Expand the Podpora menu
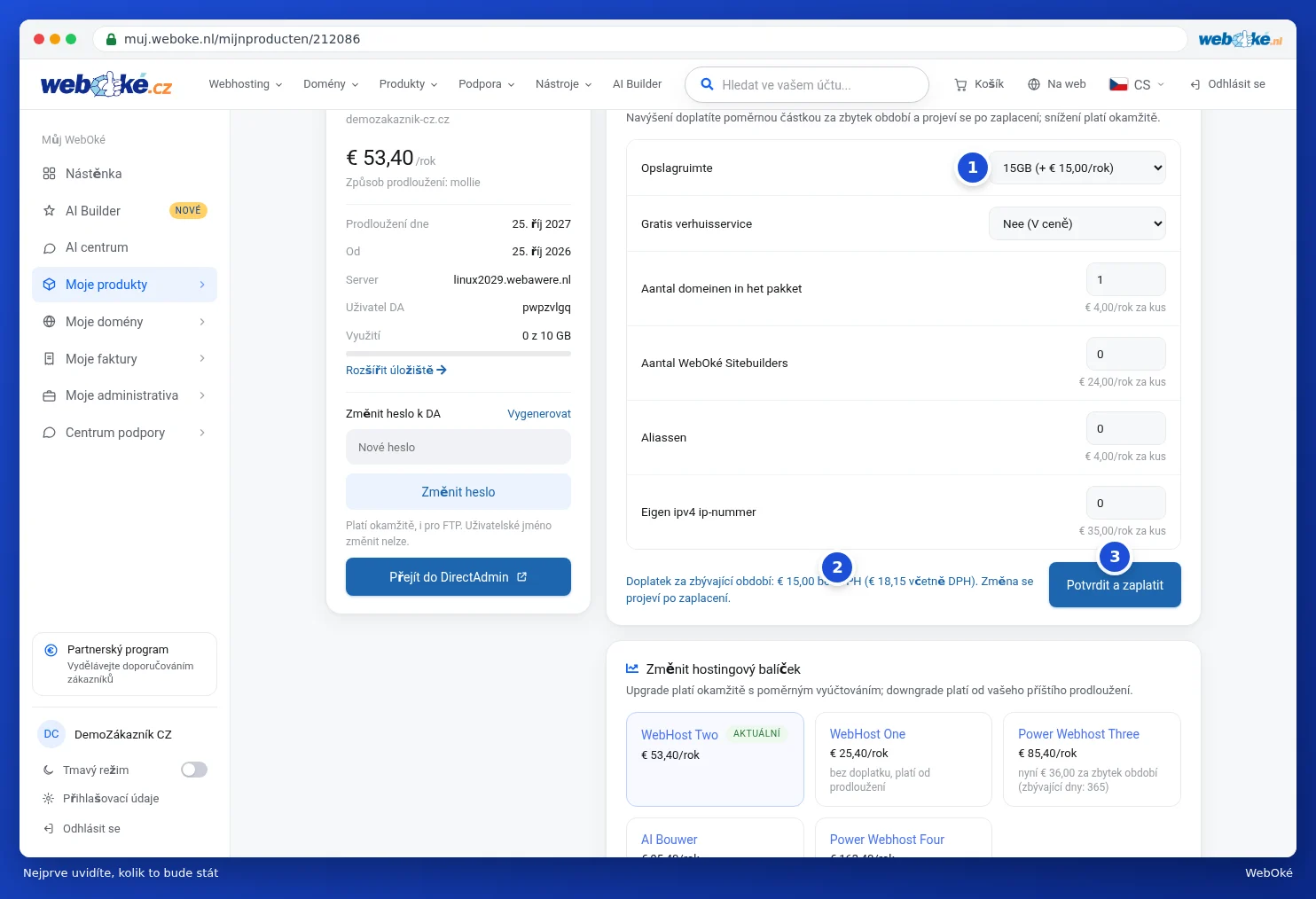The image size is (1316, 899). click(486, 84)
